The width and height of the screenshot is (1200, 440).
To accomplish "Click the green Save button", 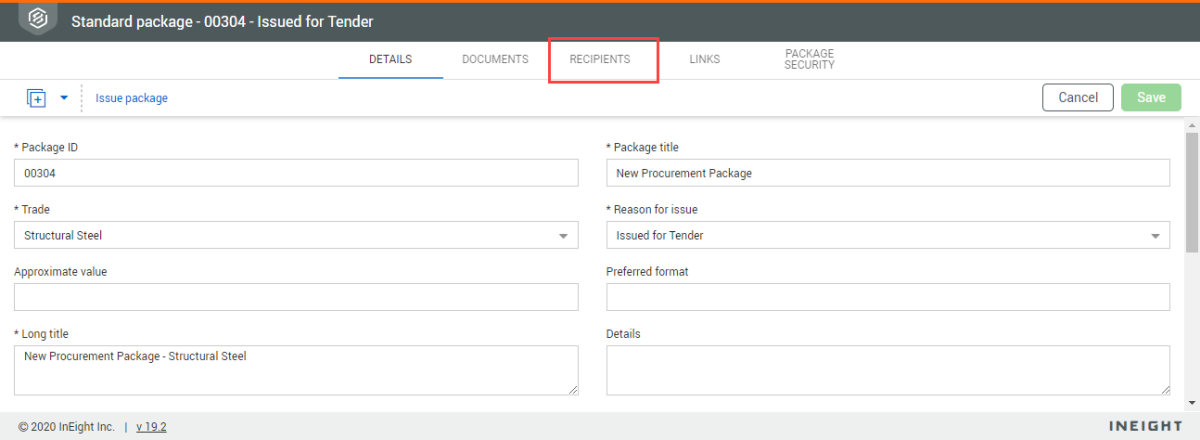I will click(1151, 97).
